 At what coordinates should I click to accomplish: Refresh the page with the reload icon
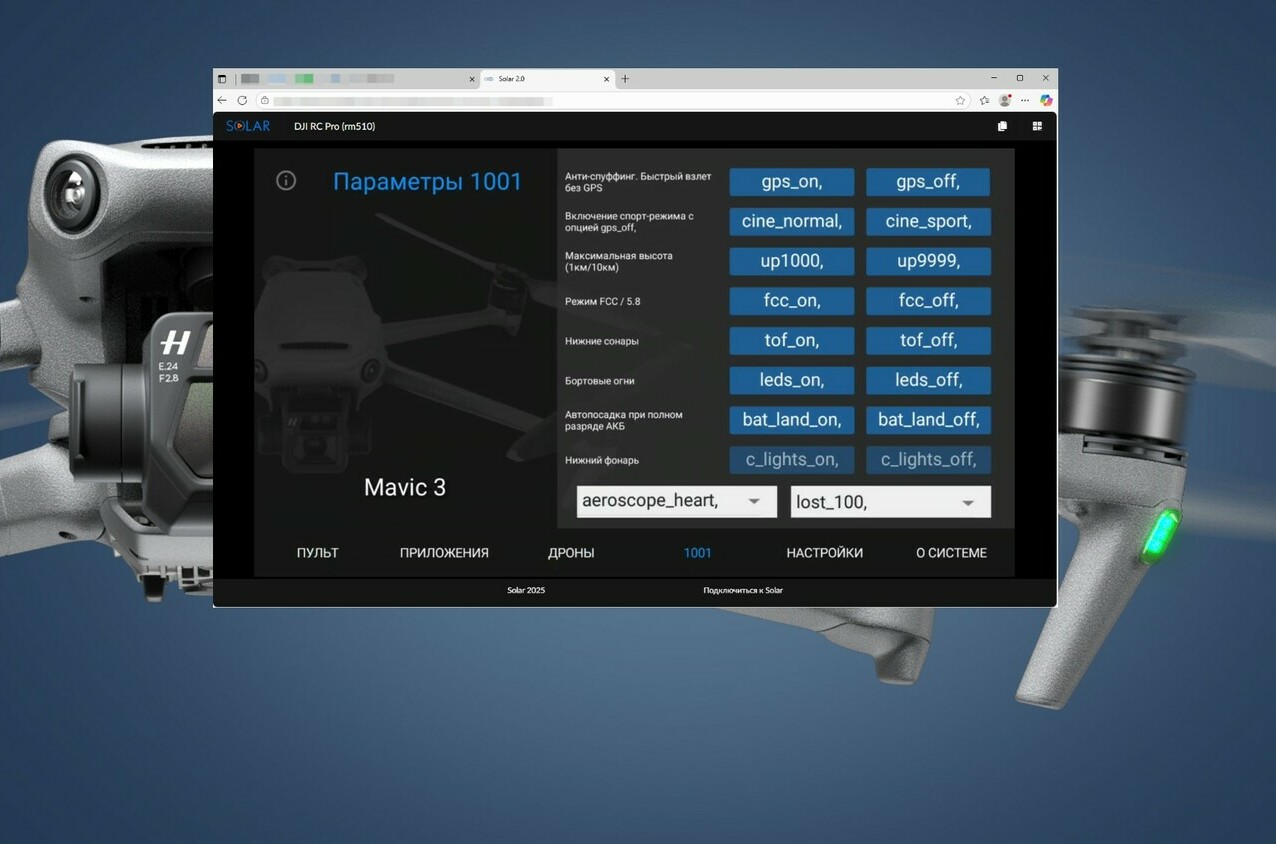pyautogui.click(x=242, y=101)
